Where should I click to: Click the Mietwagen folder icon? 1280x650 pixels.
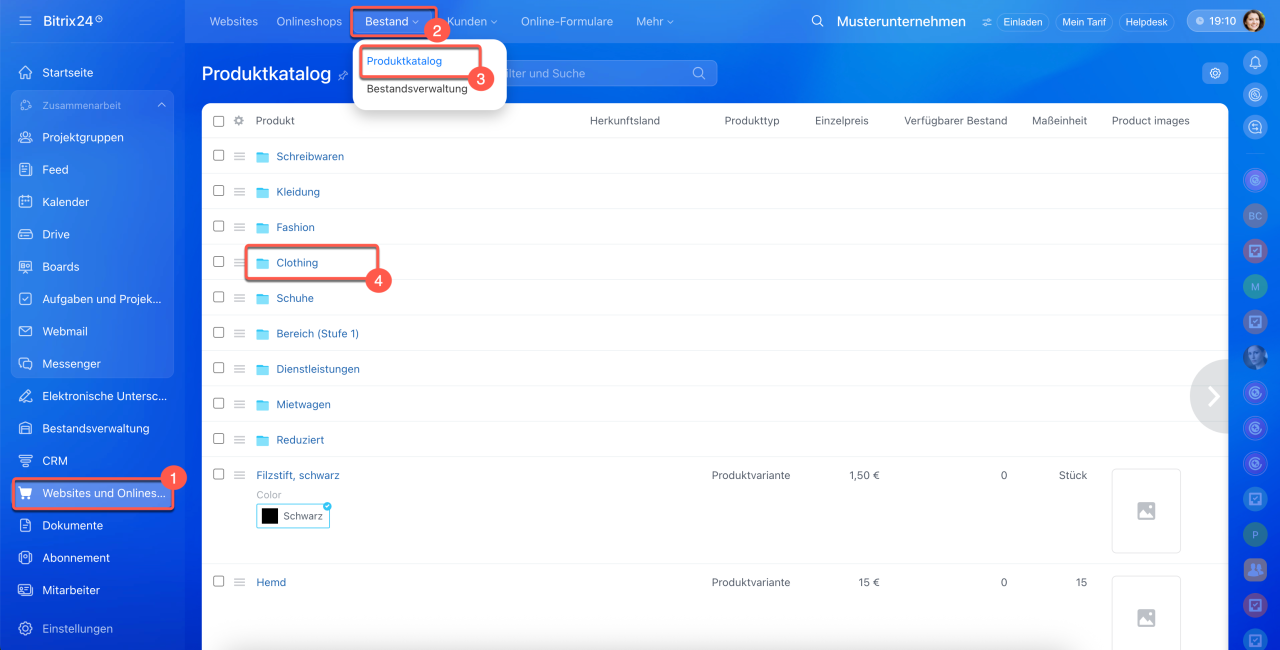(x=263, y=405)
